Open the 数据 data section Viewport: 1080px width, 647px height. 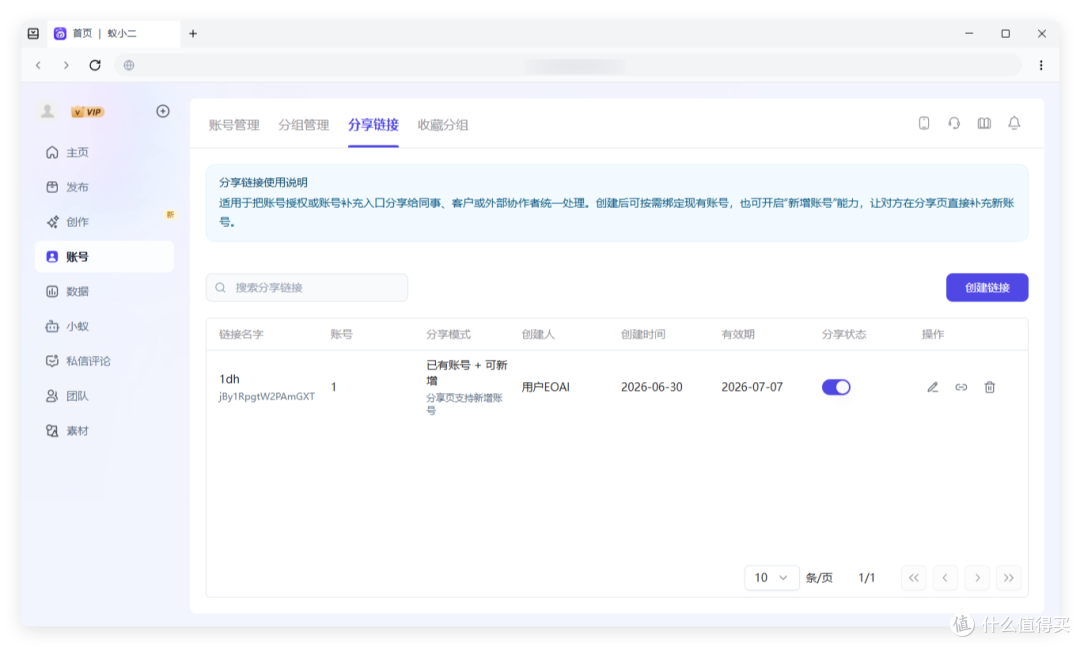click(x=104, y=291)
